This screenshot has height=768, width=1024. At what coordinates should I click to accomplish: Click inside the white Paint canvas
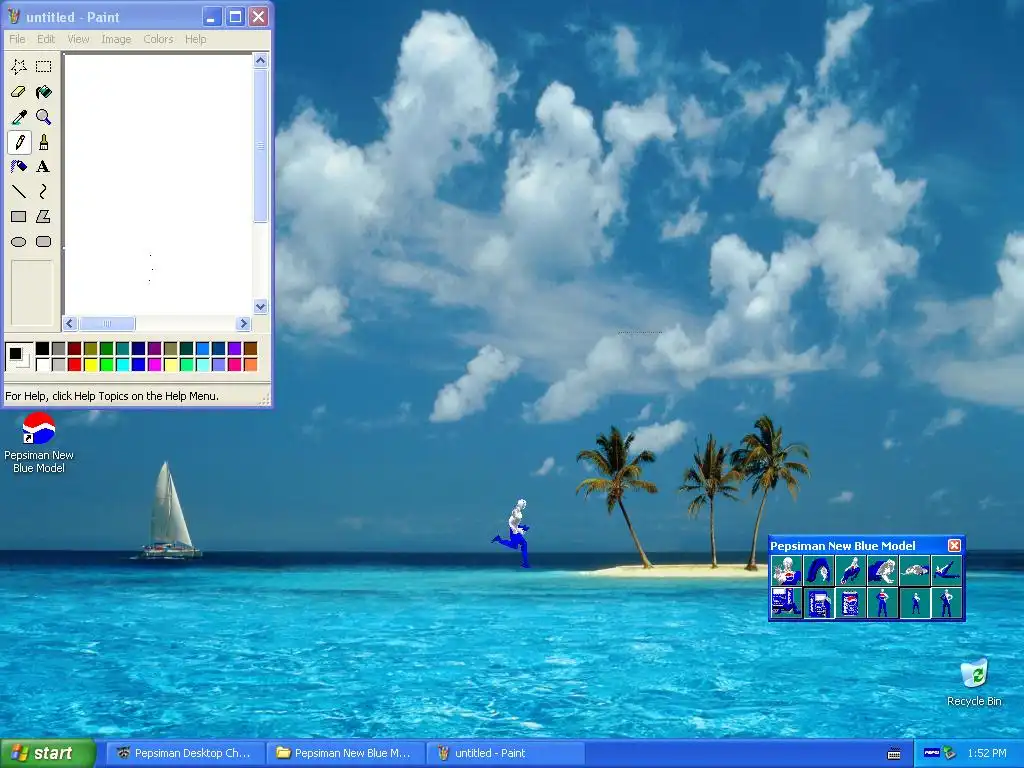[x=158, y=184]
